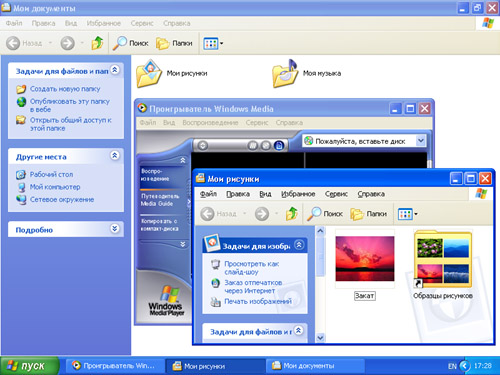Screen dimensions: 500x375
Task: Click forward arrow in Мои рисунки toolbar
Action: tap(262, 214)
